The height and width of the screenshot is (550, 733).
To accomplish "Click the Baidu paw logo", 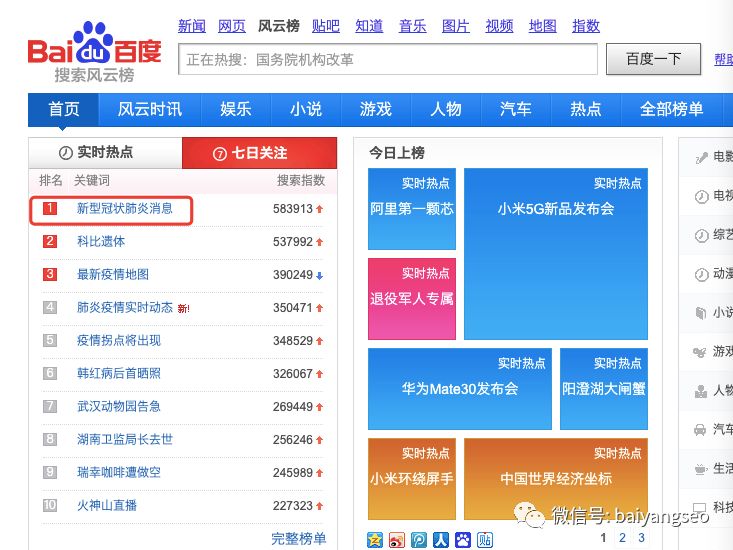I will (x=95, y=51).
